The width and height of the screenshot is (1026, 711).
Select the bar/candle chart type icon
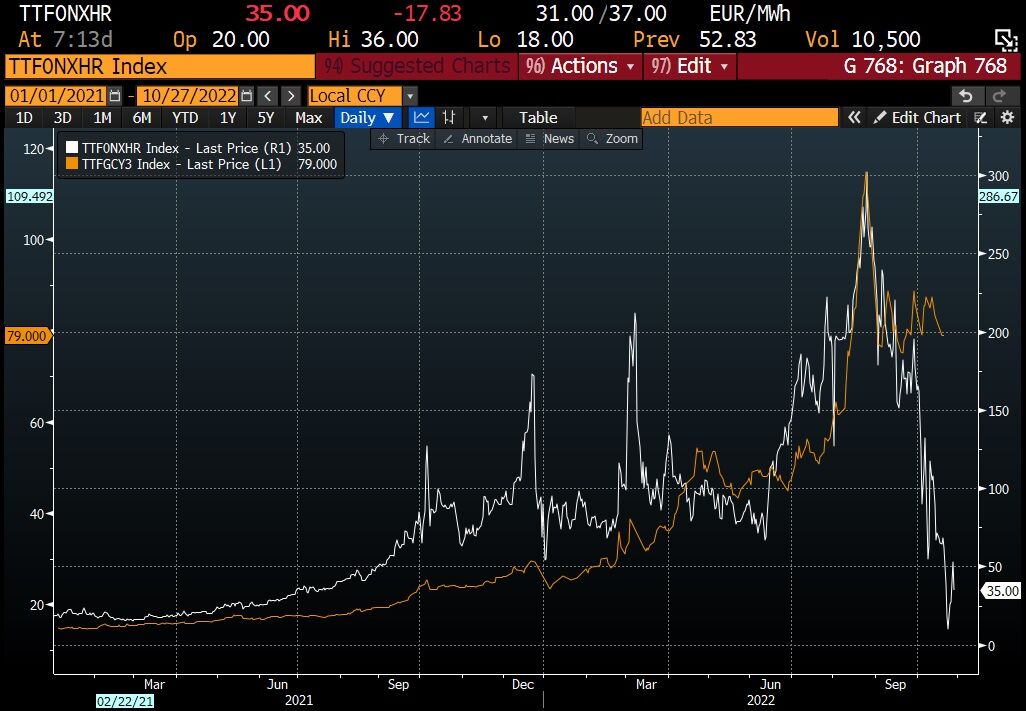click(x=449, y=118)
